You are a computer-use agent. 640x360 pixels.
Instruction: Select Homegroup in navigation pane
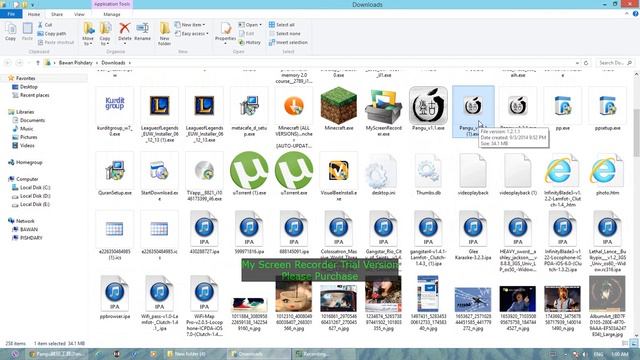29,162
